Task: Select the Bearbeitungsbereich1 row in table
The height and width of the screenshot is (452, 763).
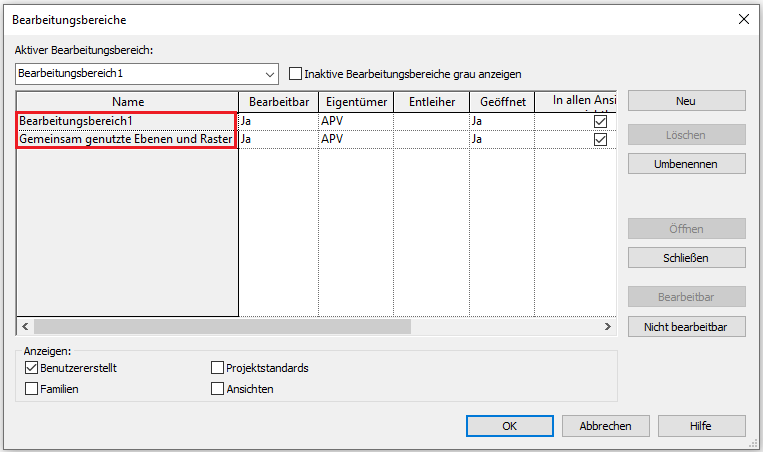Action: click(126, 121)
